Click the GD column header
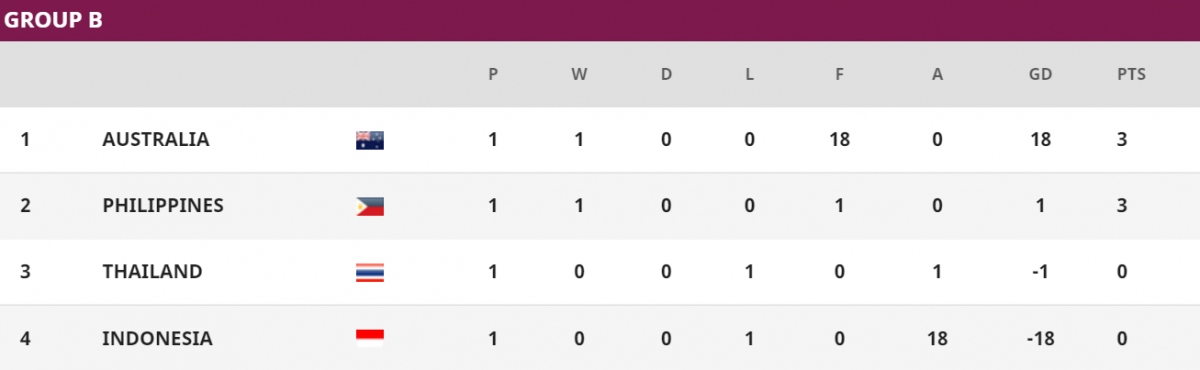This screenshot has height=370, width=1200. 1041,74
